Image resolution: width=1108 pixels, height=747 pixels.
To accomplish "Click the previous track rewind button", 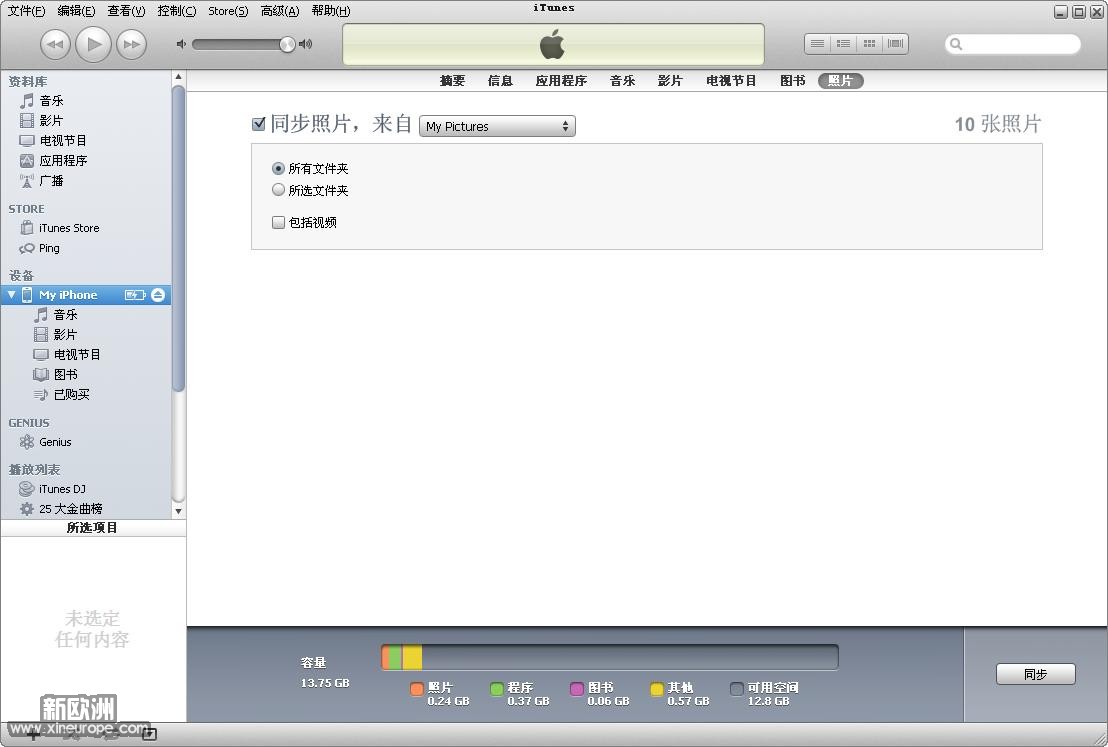I will (55, 45).
